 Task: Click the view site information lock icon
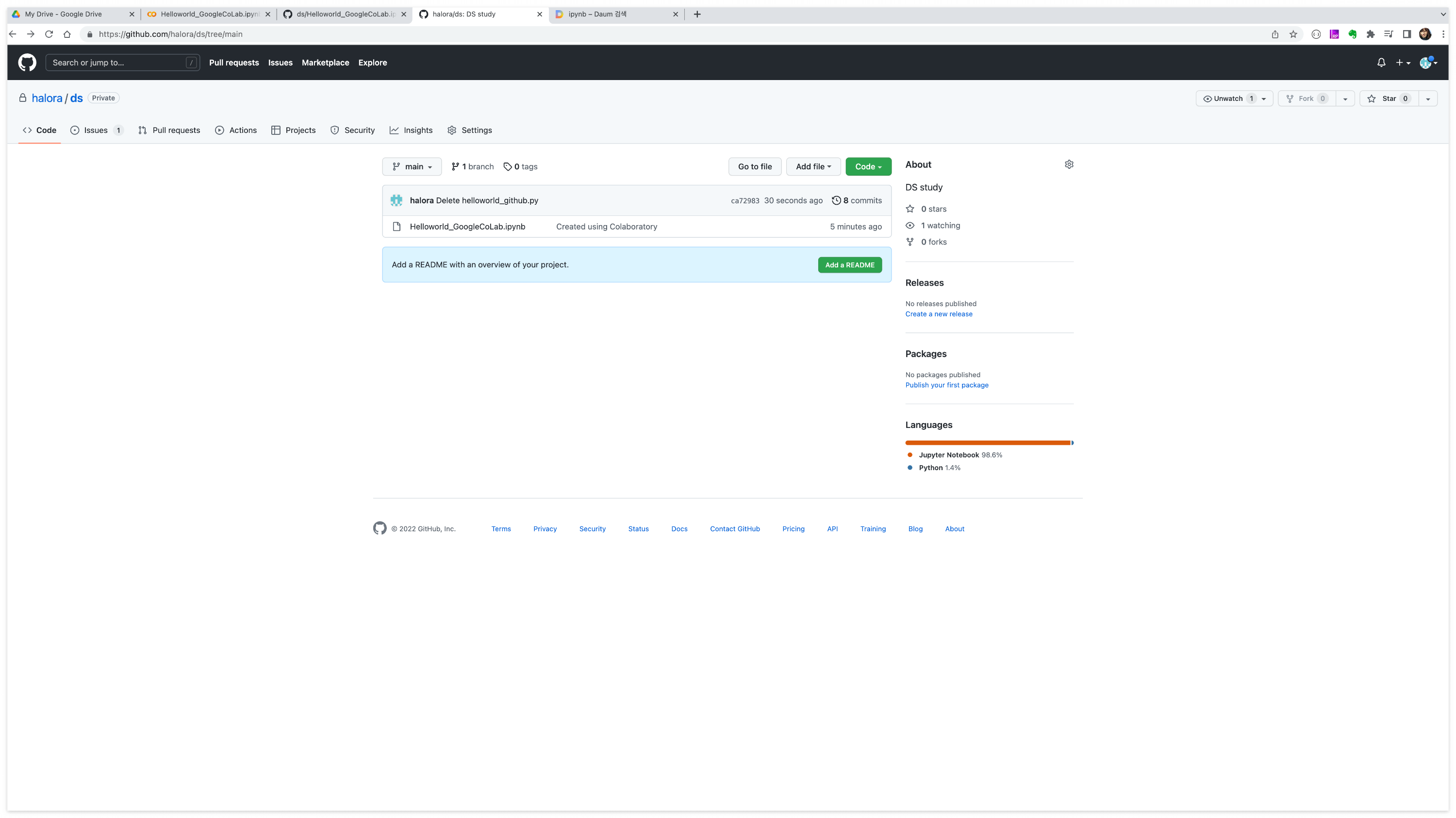click(x=89, y=34)
